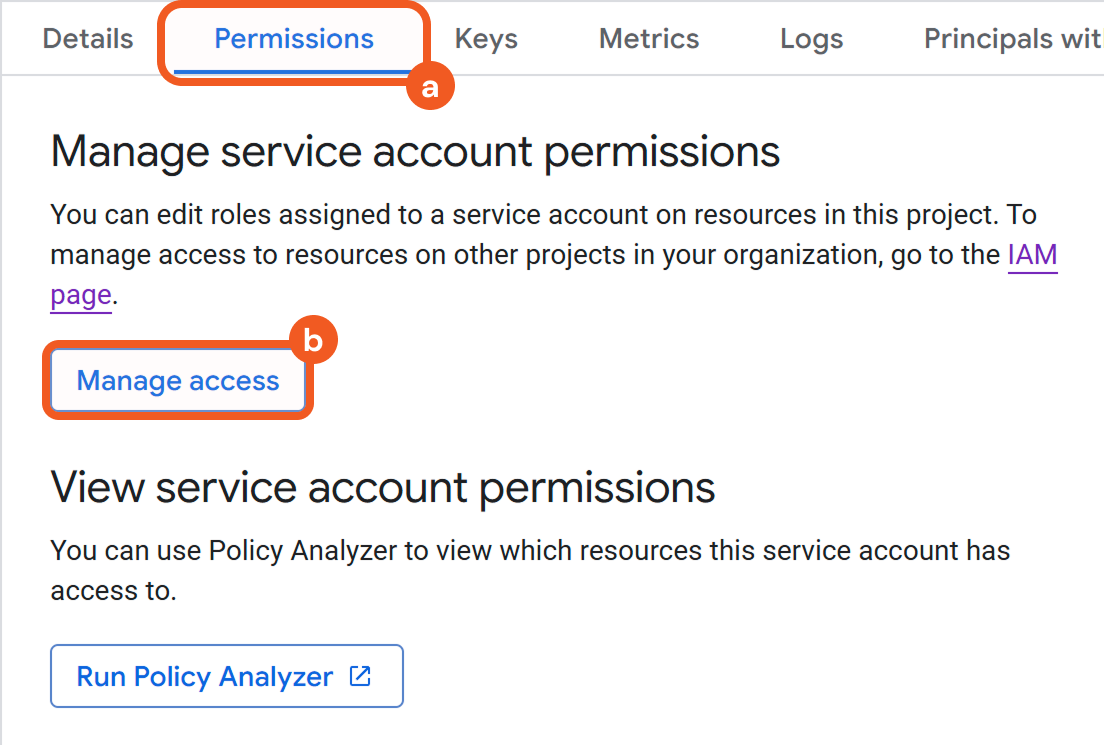Switch to the Keys tab

(486, 39)
